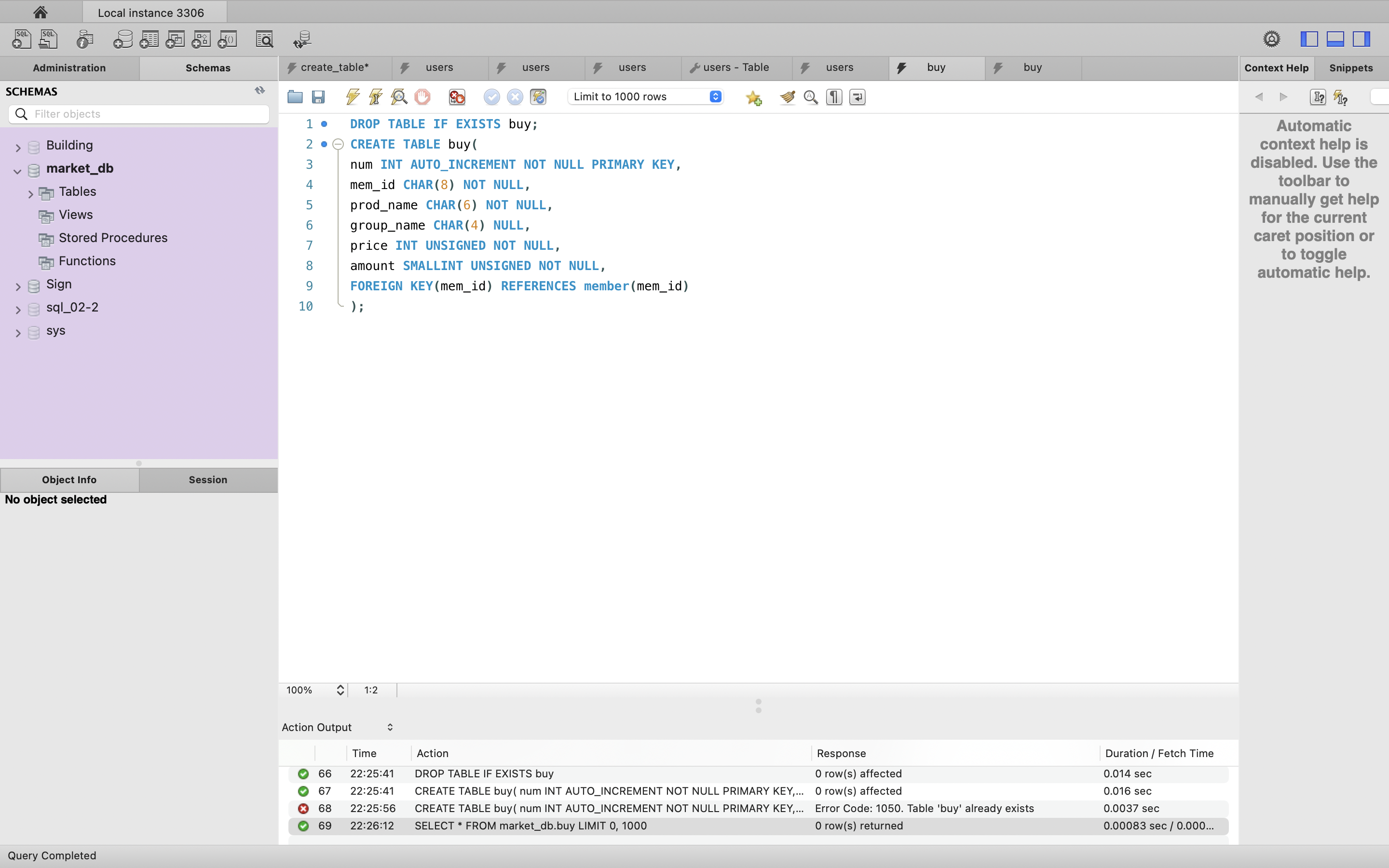Open a SQL script file folder icon
Image resolution: width=1389 pixels, height=868 pixels.
[x=295, y=97]
